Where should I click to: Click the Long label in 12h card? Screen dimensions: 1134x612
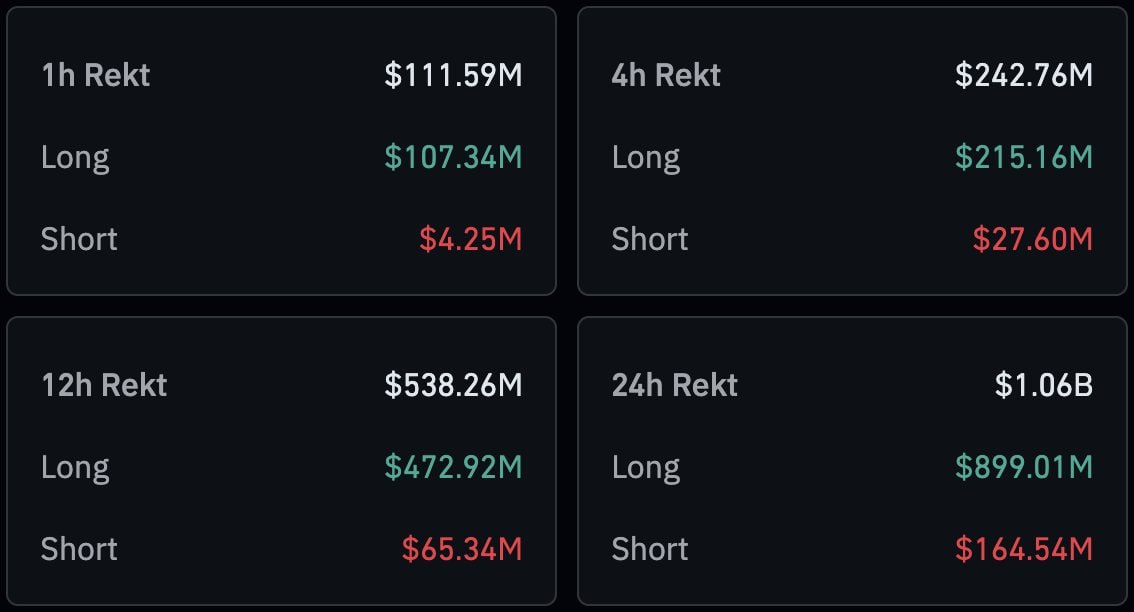click(x=75, y=467)
